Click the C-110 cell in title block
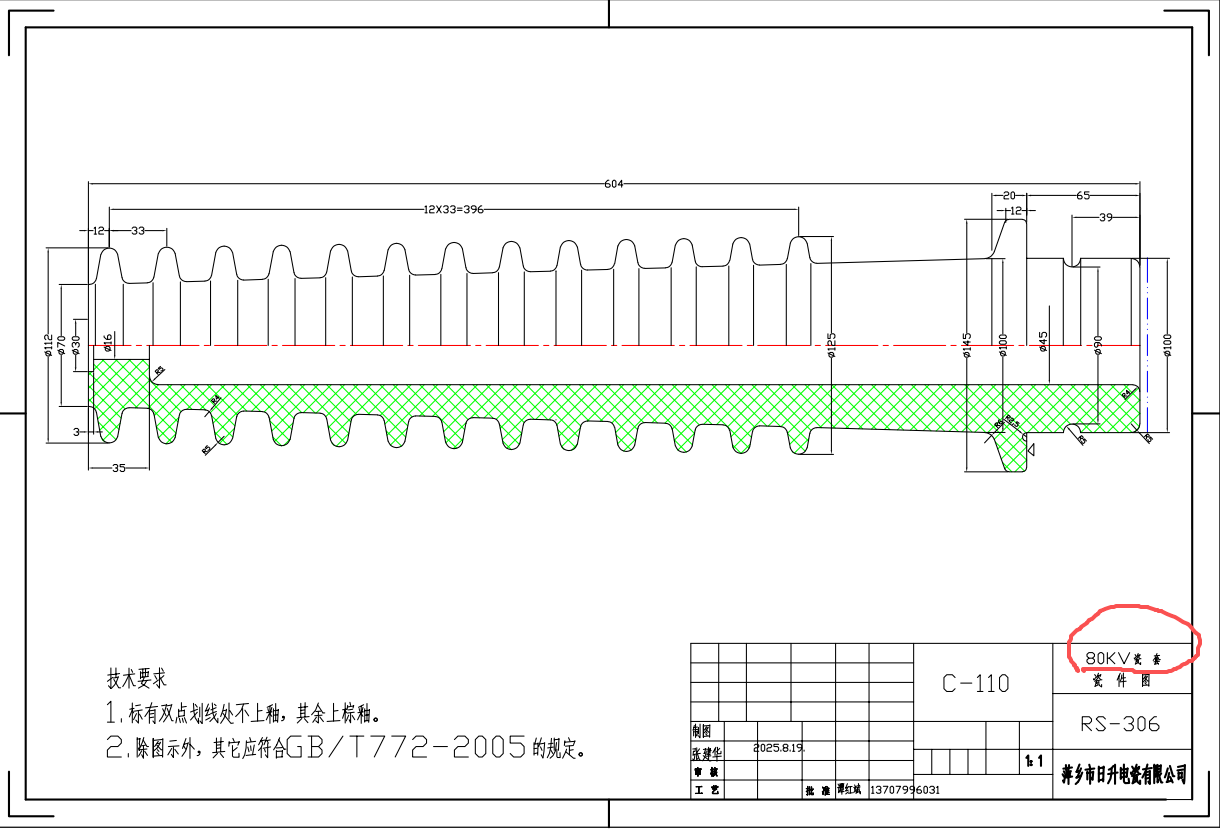Screen dimensions: 1220x837 [x=976, y=684]
